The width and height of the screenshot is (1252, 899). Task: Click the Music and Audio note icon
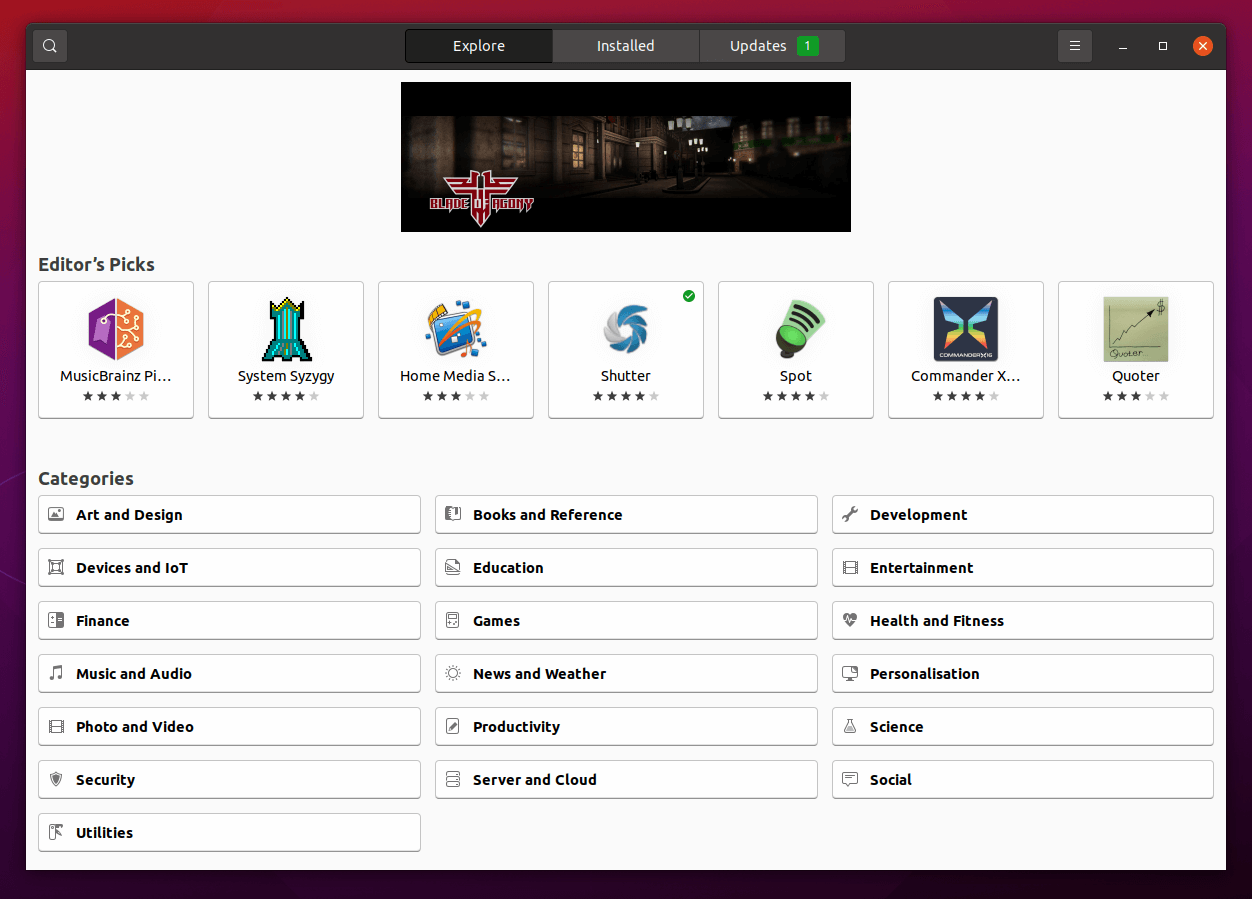(x=56, y=674)
